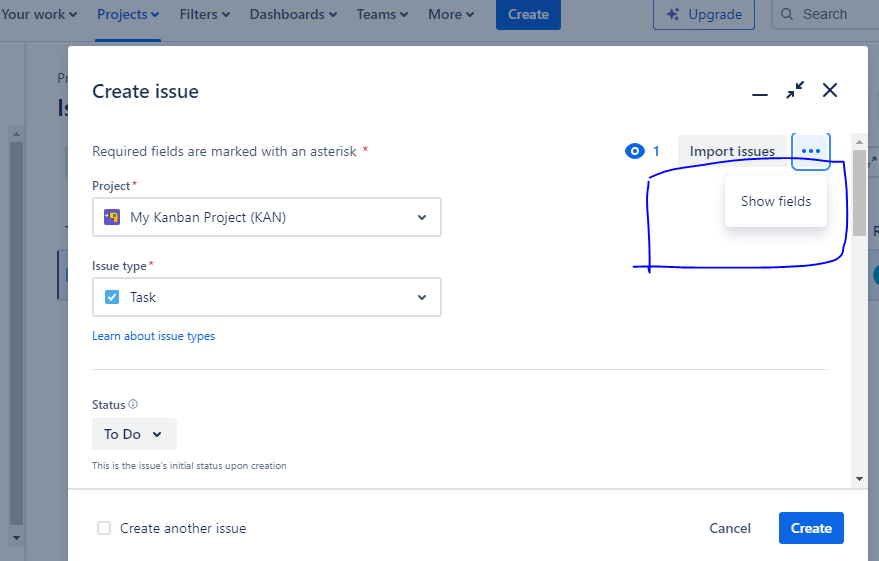Click the dialog's vertical scrollbar thumb

click(859, 193)
